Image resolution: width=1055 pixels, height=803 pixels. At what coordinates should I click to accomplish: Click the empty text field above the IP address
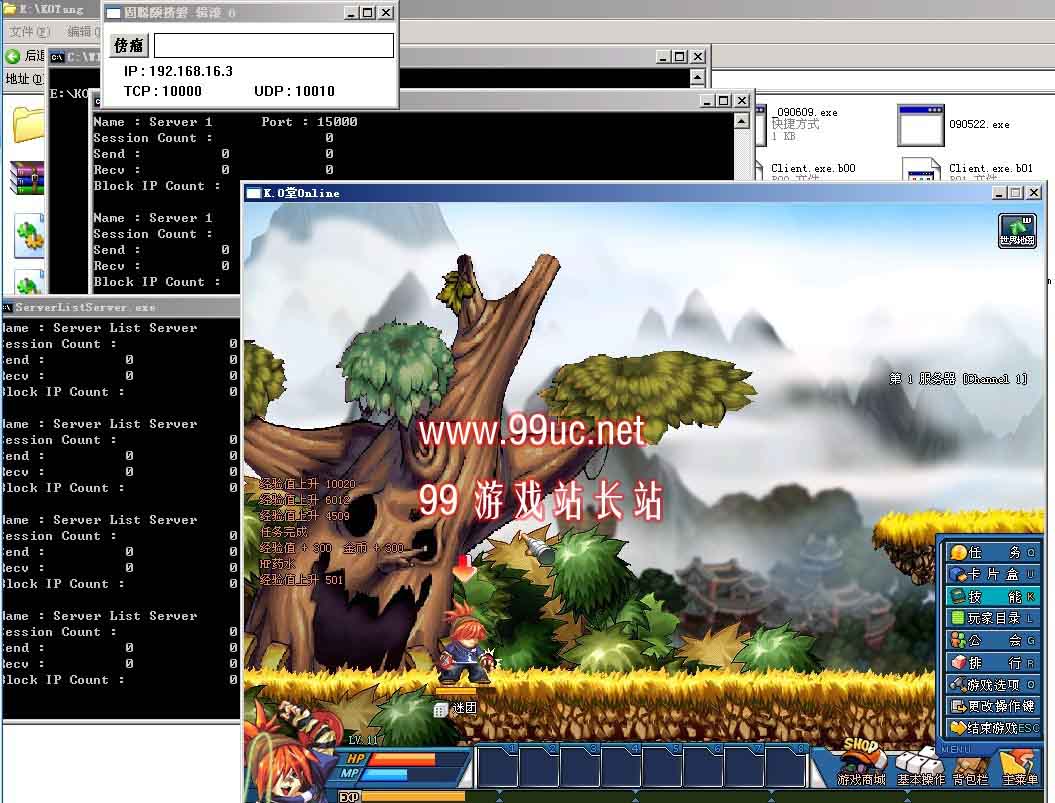(273, 45)
